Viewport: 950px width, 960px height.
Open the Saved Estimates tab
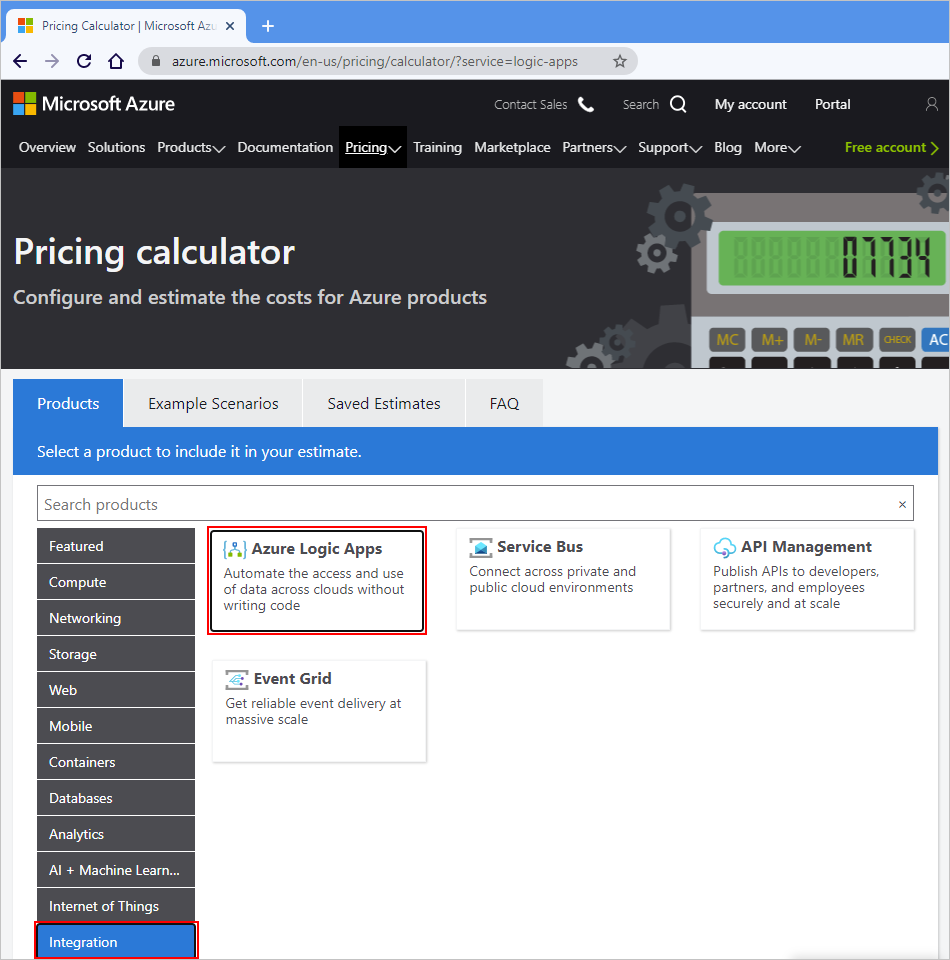point(383,403)
